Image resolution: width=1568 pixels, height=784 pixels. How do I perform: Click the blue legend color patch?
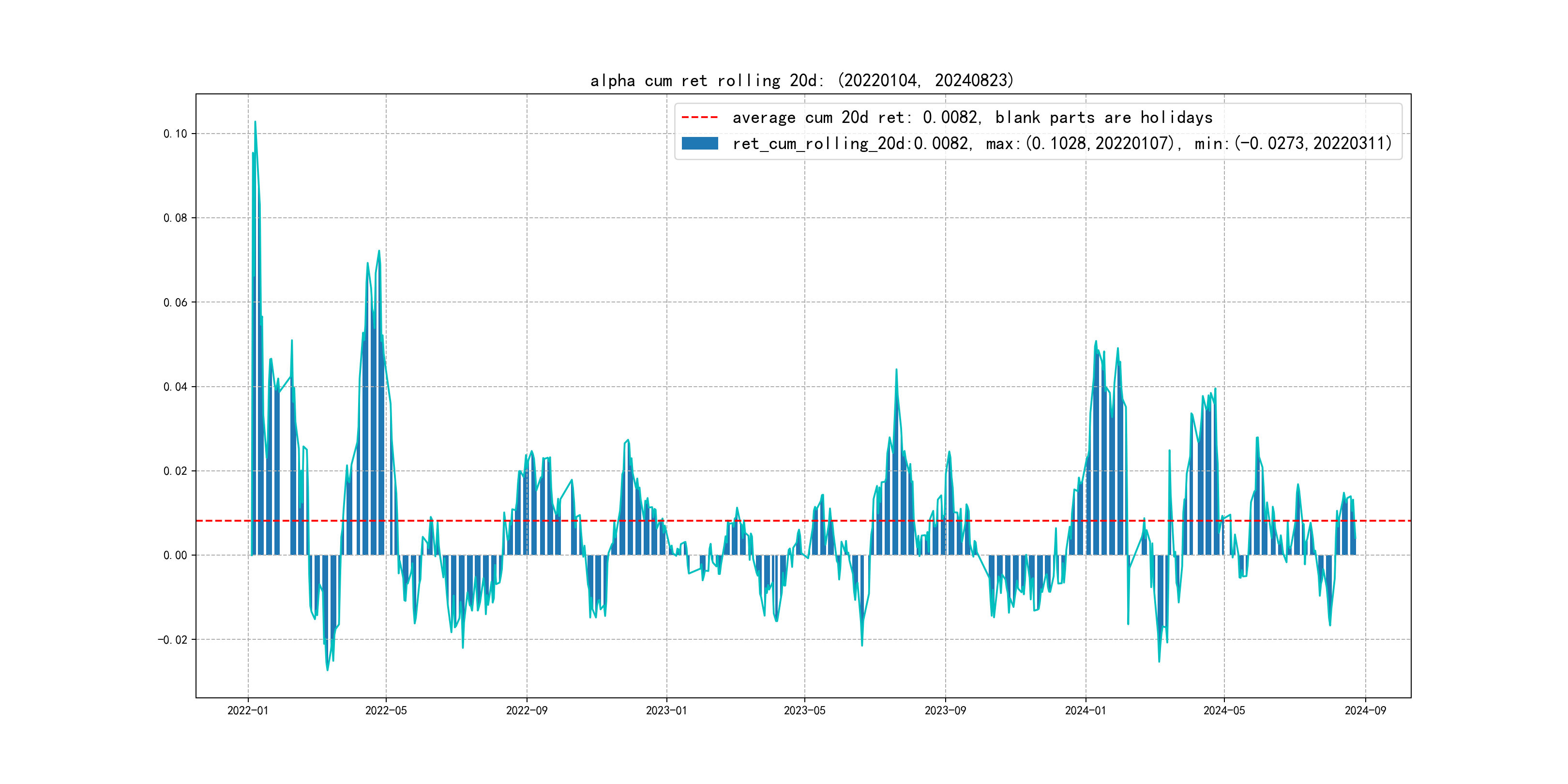point(699,144)
